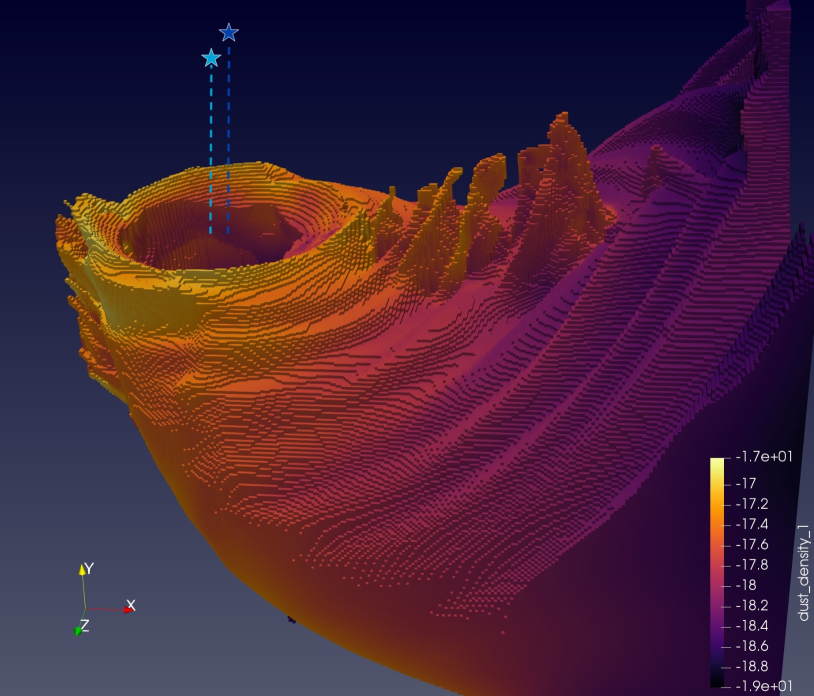
Task: Click the dark blue star marker
Action: tap(229, 32)
